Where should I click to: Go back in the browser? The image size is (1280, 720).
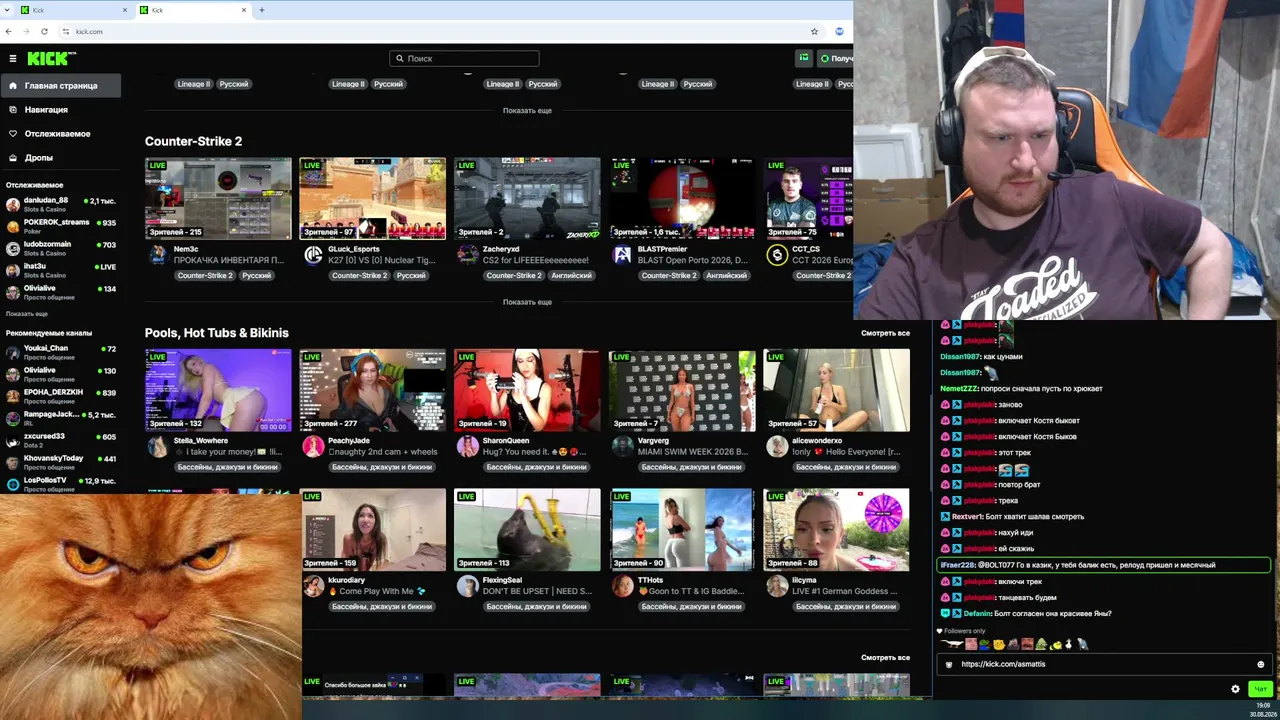tap(9, 31)
